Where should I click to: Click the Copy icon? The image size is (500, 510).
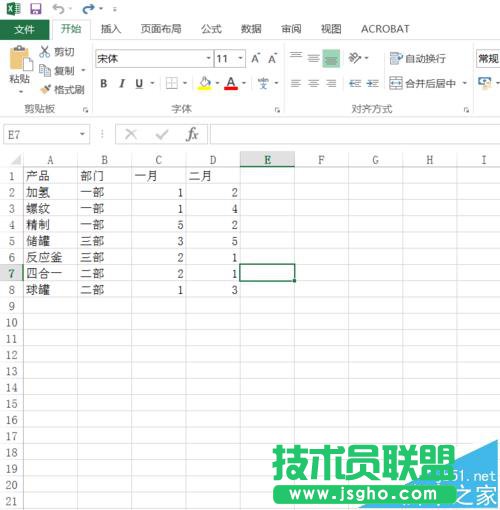(x=44, y=70)
